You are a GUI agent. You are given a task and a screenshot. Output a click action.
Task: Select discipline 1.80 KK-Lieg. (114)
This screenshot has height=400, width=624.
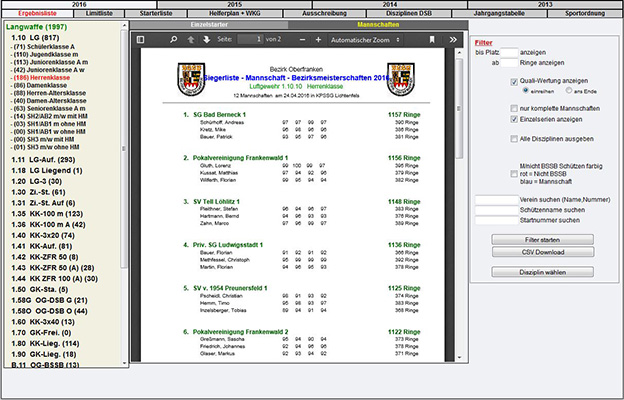pos(45,343)
